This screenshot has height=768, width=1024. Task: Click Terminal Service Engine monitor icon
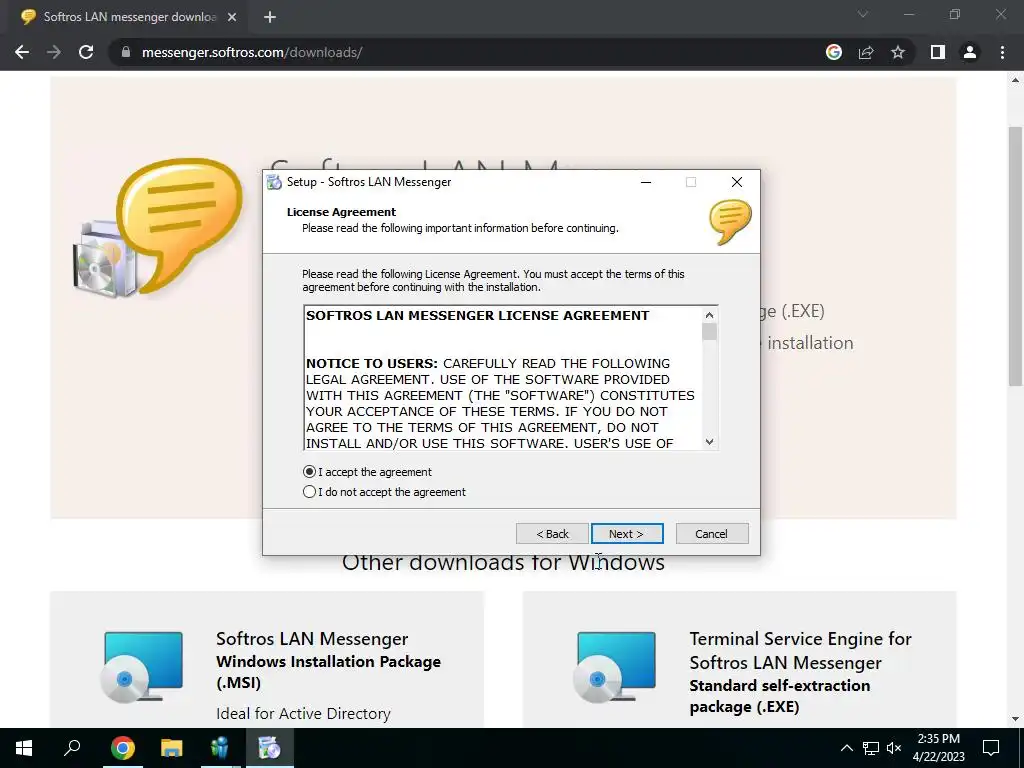615,667
